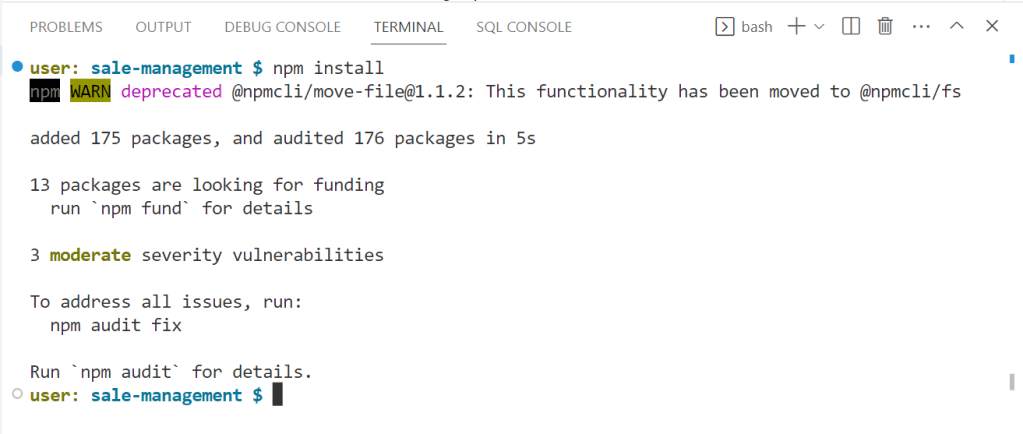The image size is (1023, 434).
Task: Click hollow circle marker at last prompt
Action: click(17, 395)
